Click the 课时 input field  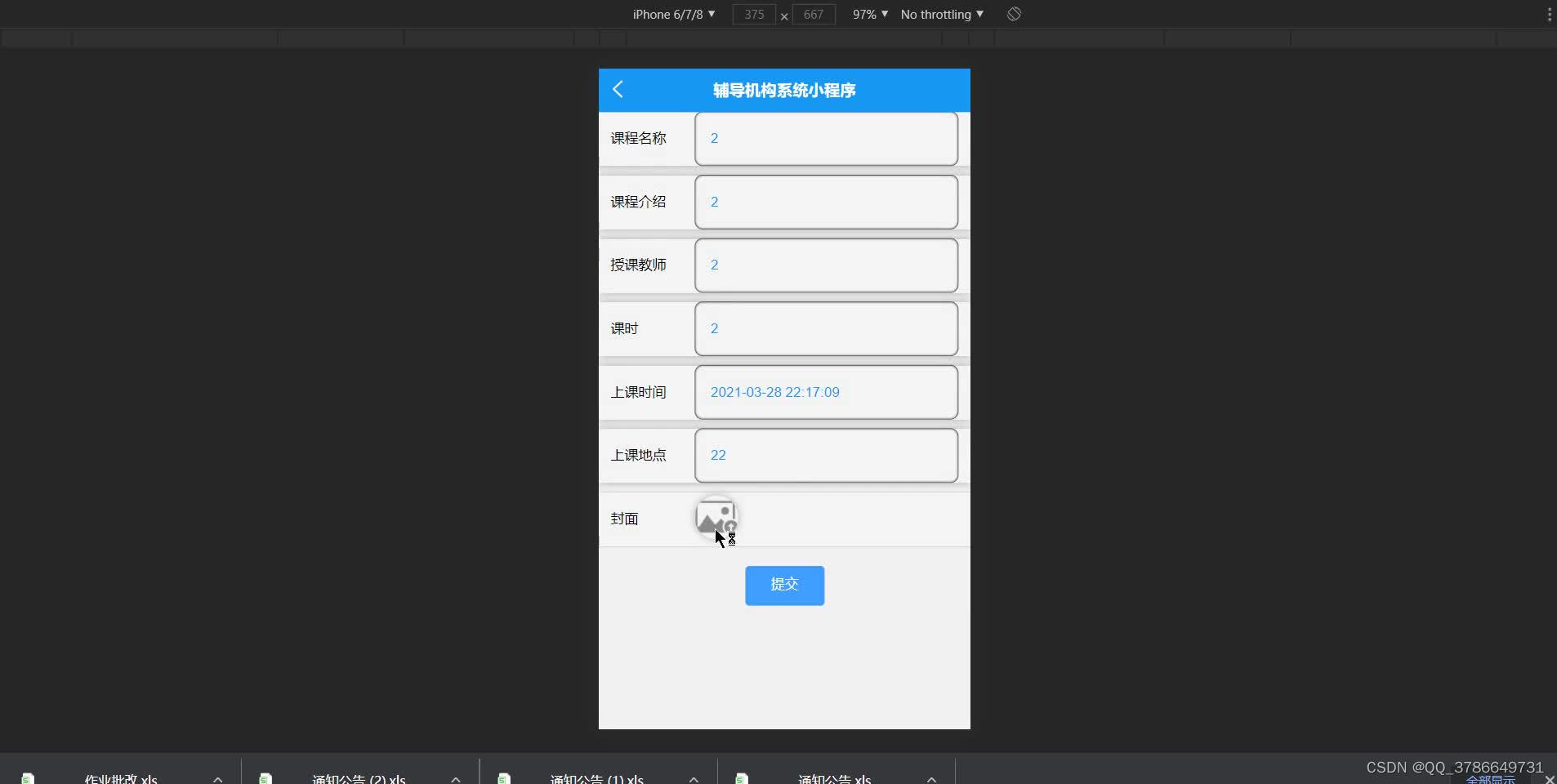(x=826, y=328)
